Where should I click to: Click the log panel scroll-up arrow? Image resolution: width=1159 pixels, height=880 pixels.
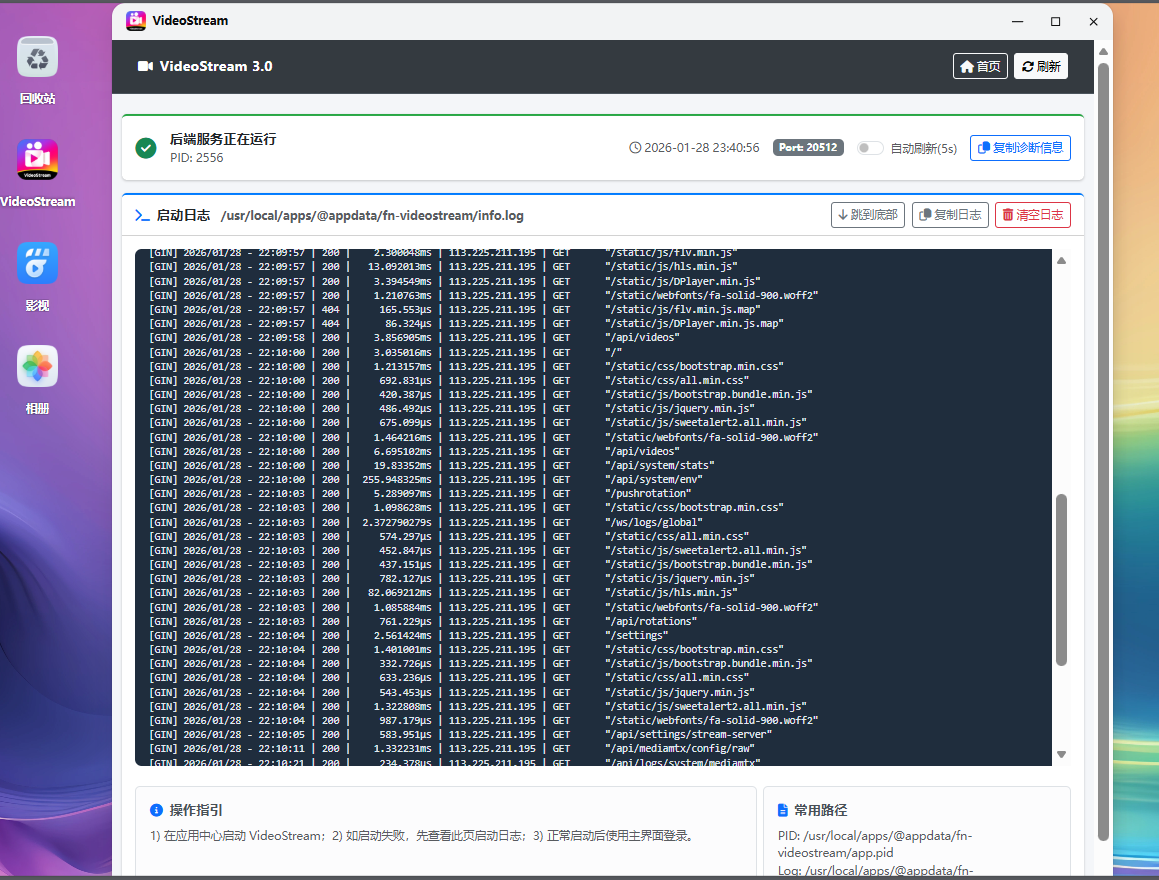click(x=1062, y=260)
